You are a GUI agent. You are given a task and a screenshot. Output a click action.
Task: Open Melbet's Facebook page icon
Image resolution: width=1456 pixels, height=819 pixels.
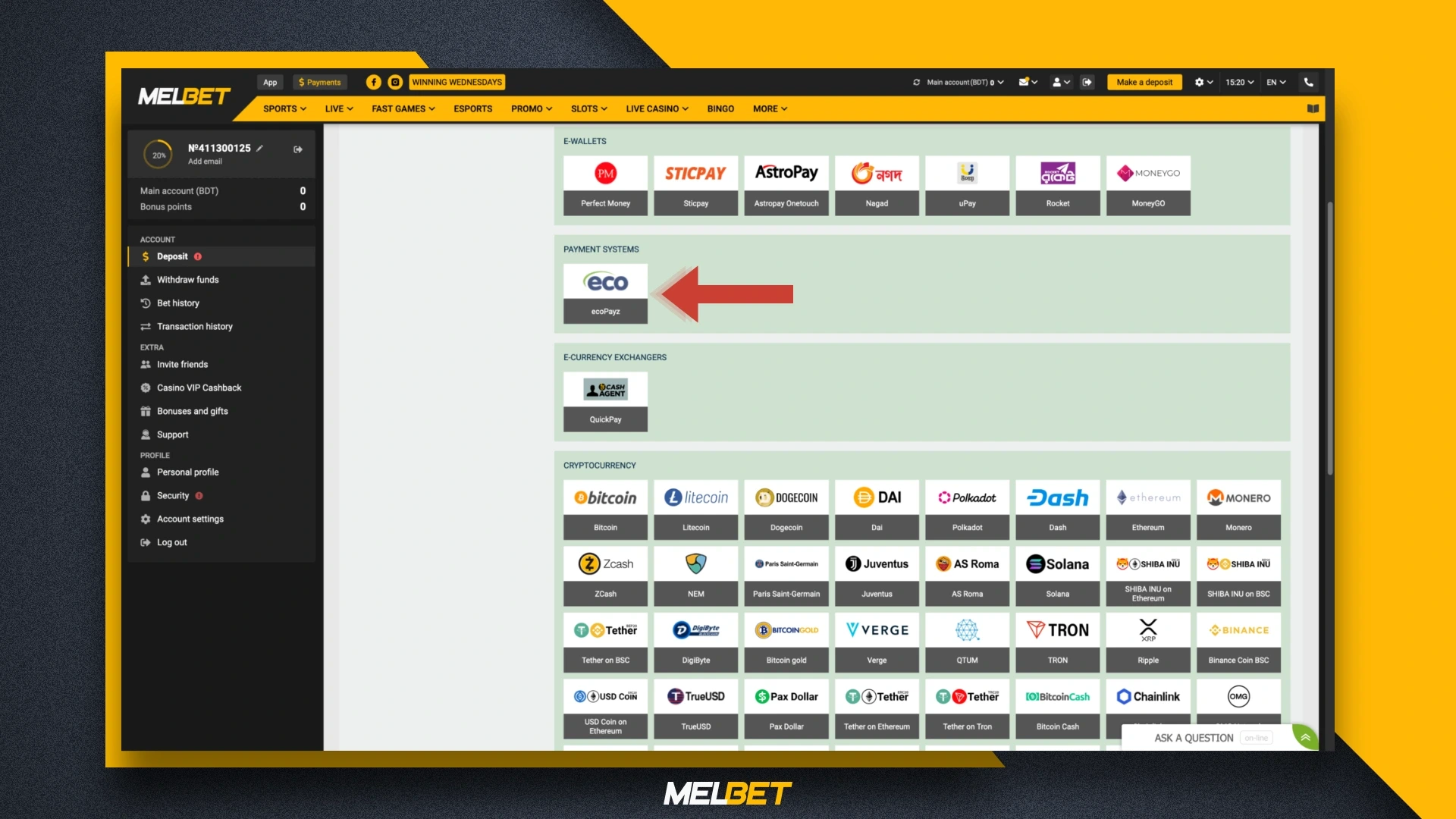[x=373, y=82]
